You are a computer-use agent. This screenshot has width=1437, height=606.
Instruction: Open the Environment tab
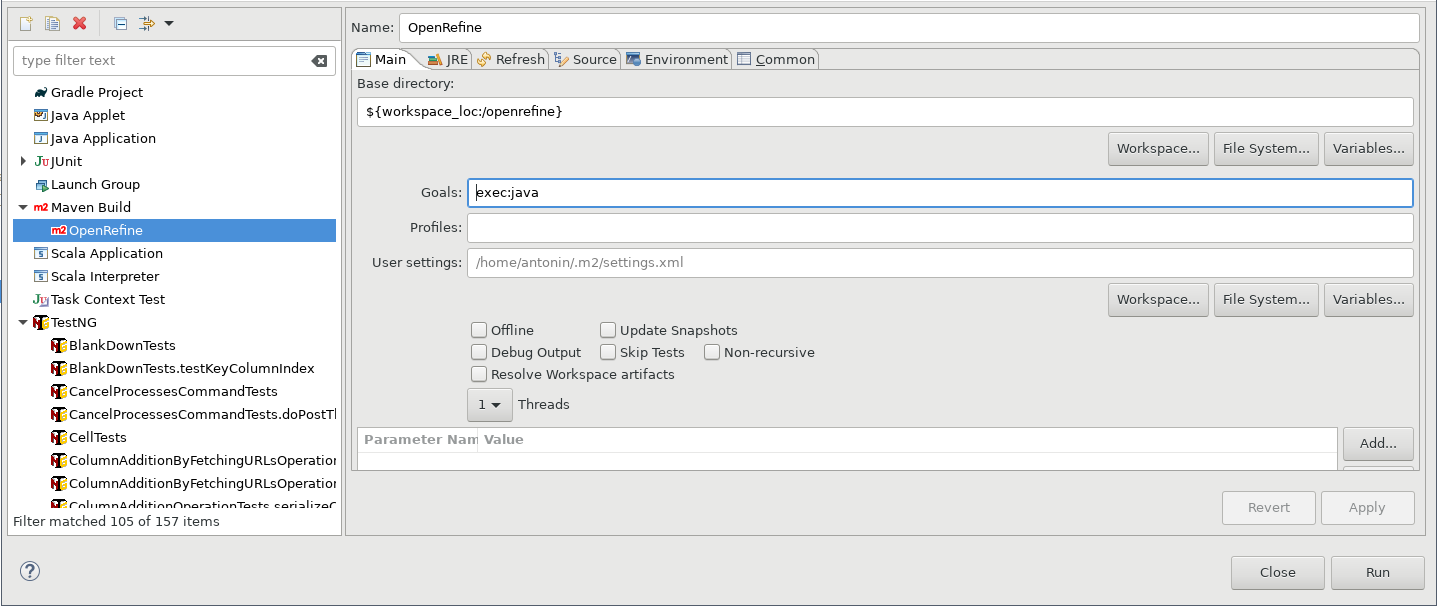tap(677, 59)
